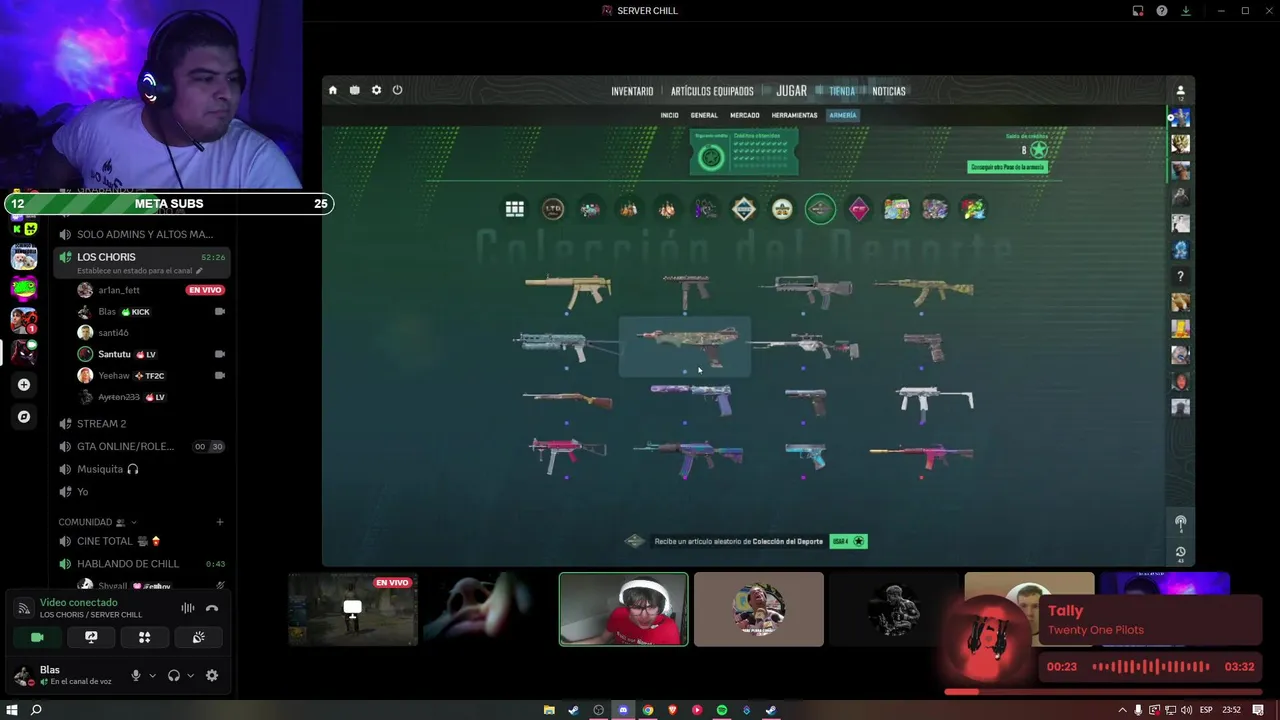
Task: Open the activities launcher button
Action: coord(144,637)
